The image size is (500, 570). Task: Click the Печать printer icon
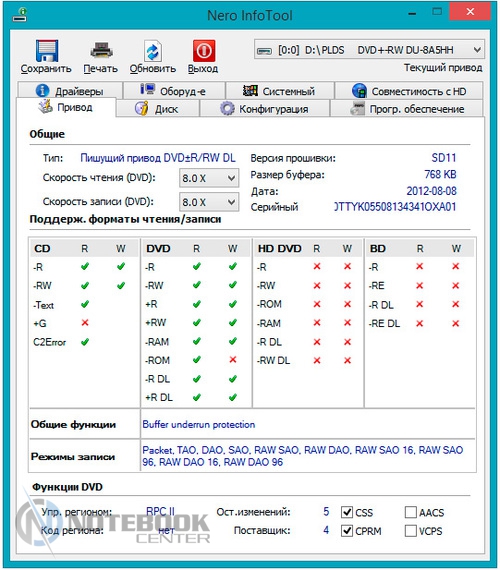pyautogui.click(x=101, y=50)
